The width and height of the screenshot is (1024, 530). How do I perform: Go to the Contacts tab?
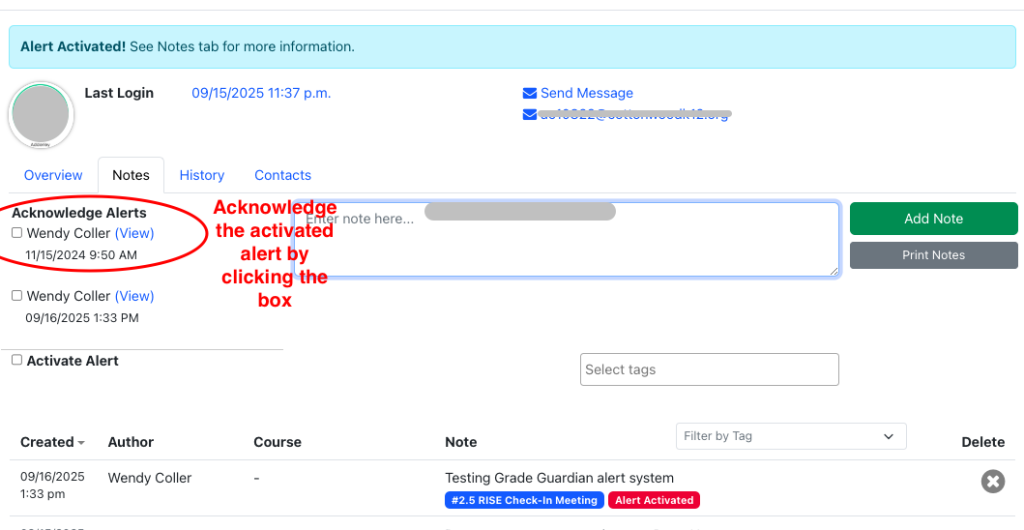point(283,175)
